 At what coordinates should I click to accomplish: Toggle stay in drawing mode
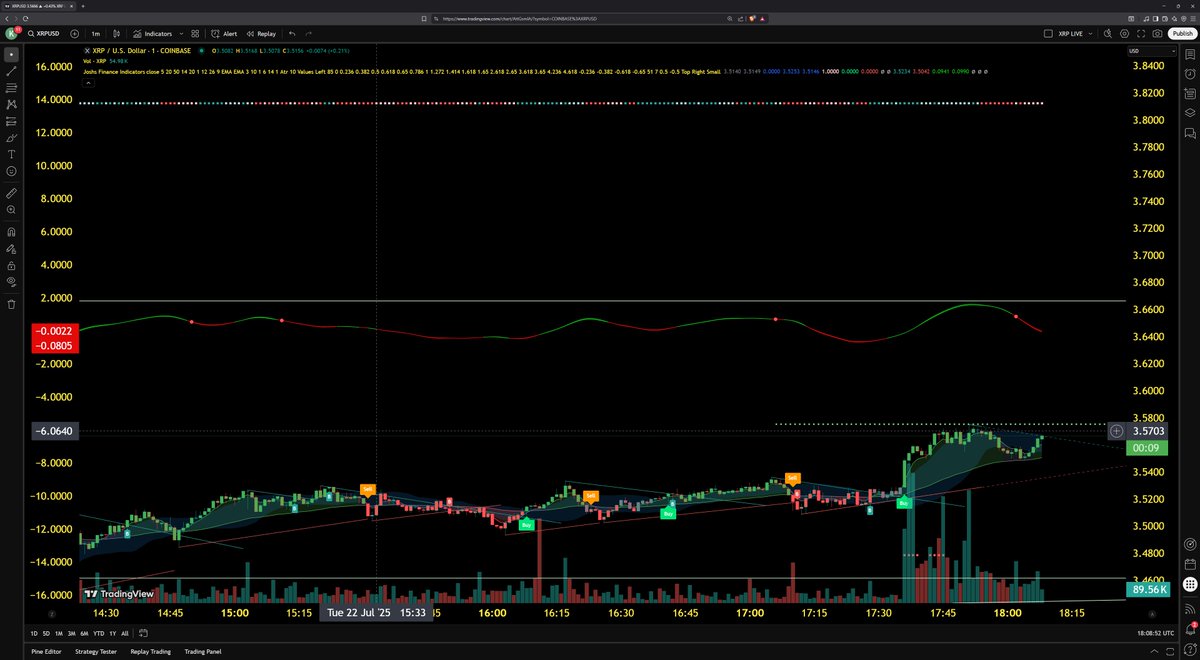click(12, 249)
